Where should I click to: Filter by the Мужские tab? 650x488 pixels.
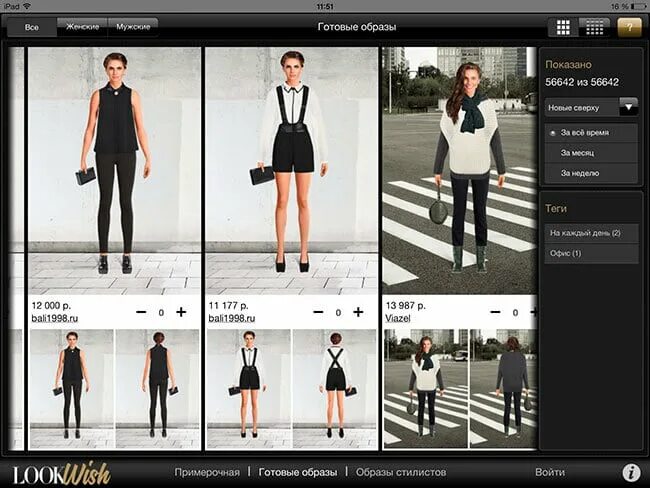click(133, 27)
